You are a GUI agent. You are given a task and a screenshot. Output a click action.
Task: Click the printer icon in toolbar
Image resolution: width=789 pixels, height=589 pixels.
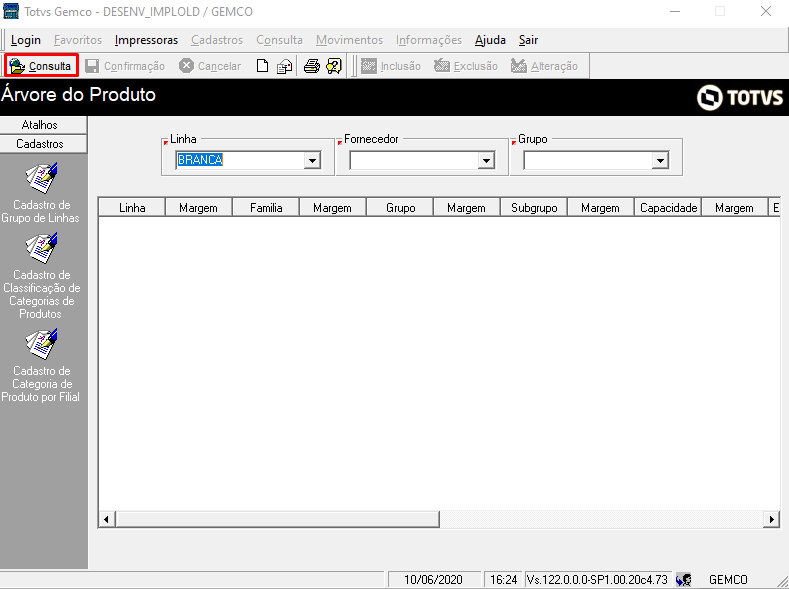coord(311,66)
